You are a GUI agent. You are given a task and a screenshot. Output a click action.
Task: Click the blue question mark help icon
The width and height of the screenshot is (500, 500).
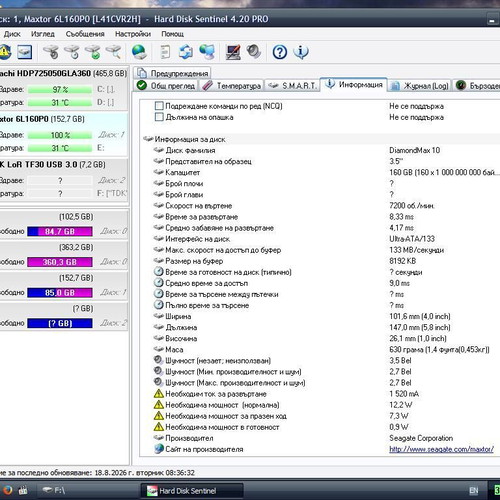[280, 52]
